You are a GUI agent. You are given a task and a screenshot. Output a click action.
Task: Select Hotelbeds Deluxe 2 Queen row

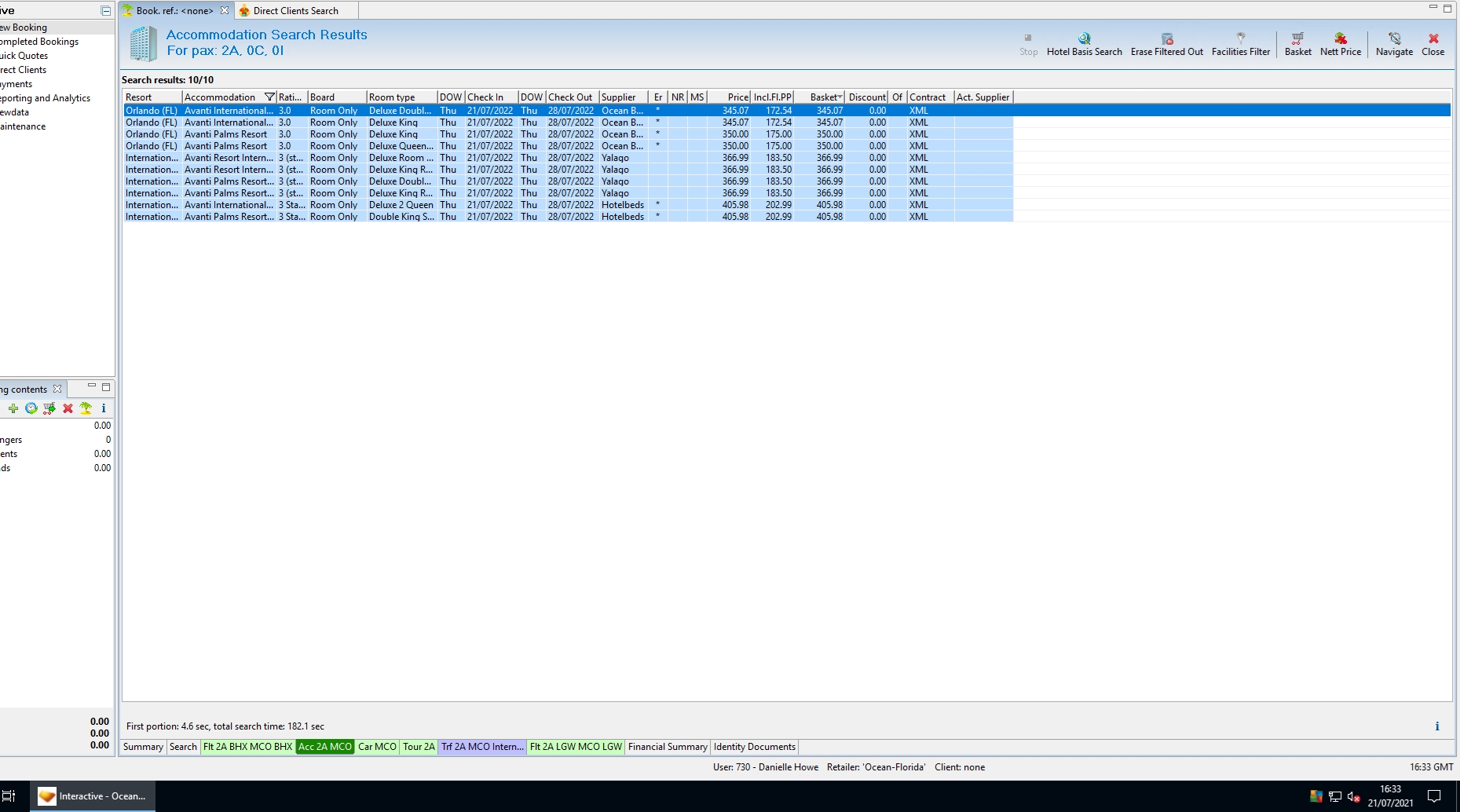(x=568, y=205)
